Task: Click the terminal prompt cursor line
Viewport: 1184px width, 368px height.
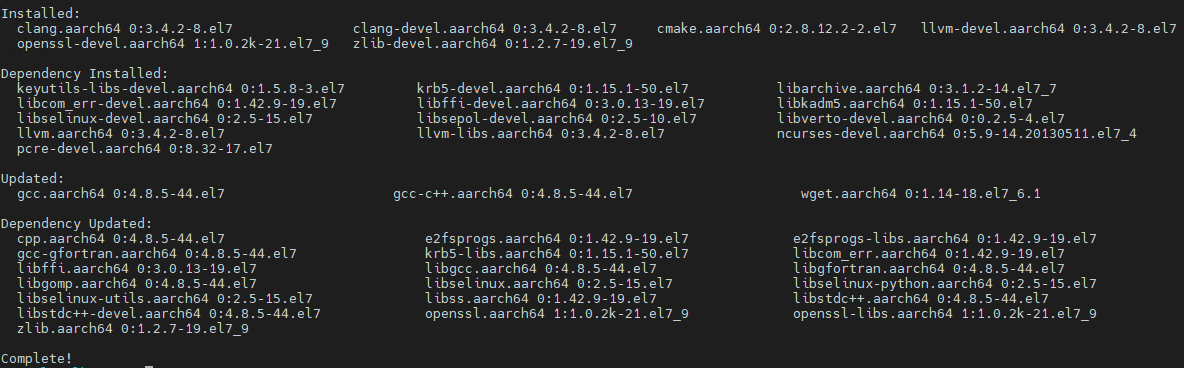Action: click(x=76, y=367)
